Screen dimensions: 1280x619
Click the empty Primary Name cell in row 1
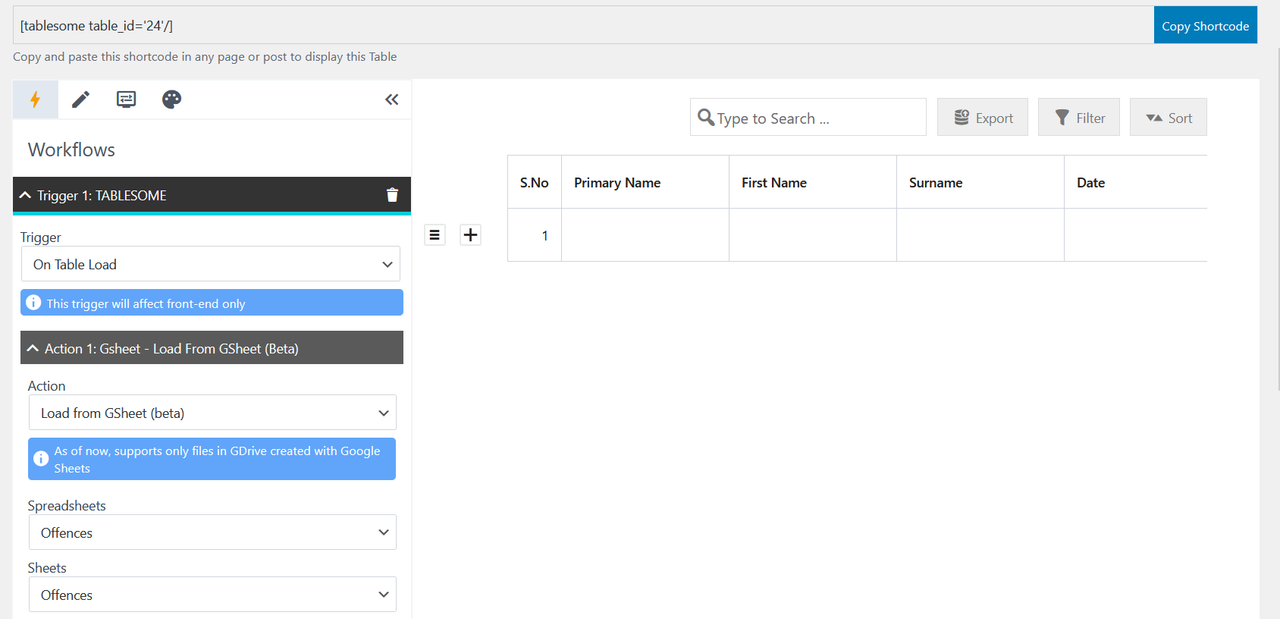tap(645, 235)
